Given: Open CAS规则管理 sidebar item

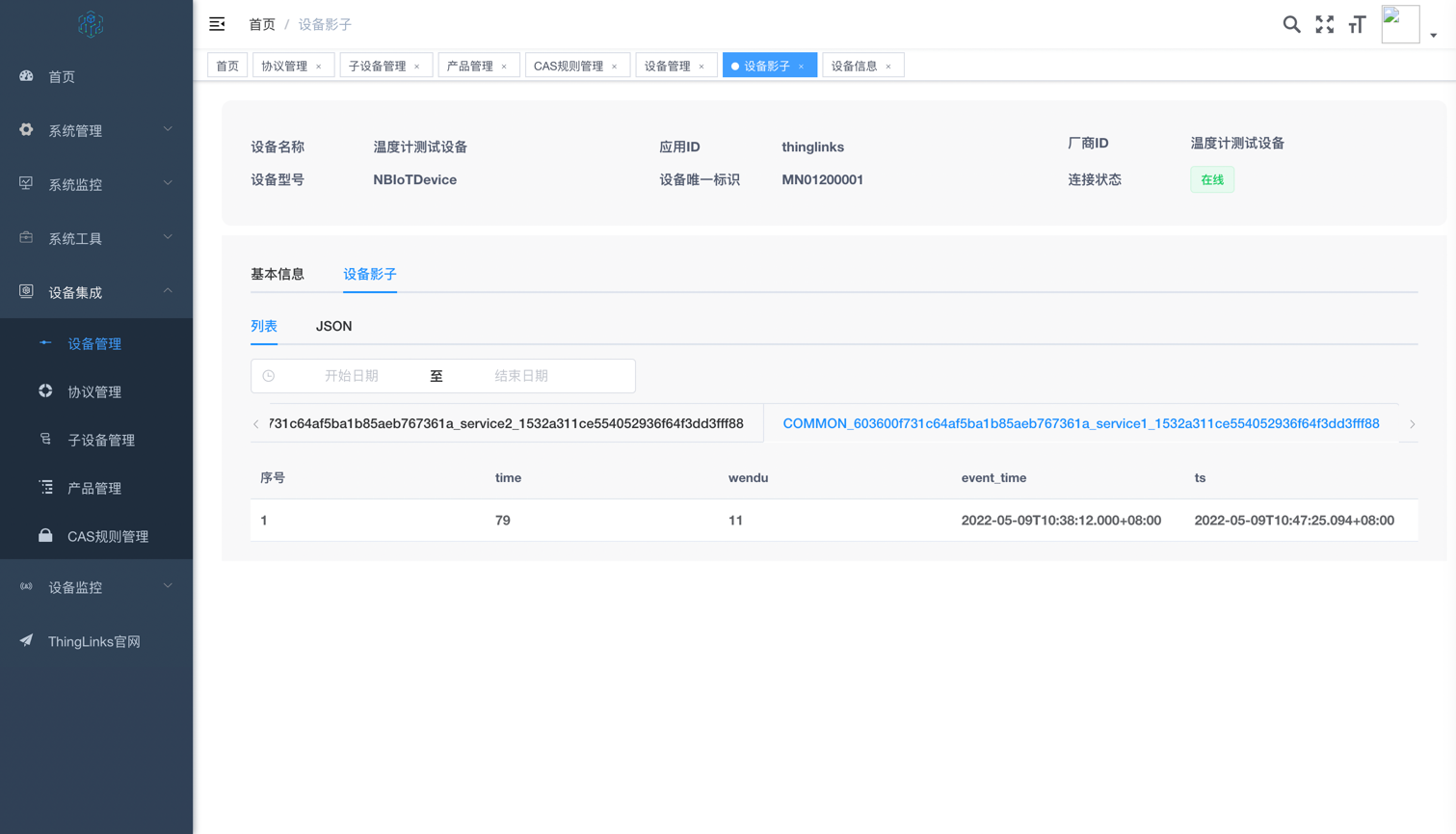Looking at the screenshot, I should click(96, 536).
